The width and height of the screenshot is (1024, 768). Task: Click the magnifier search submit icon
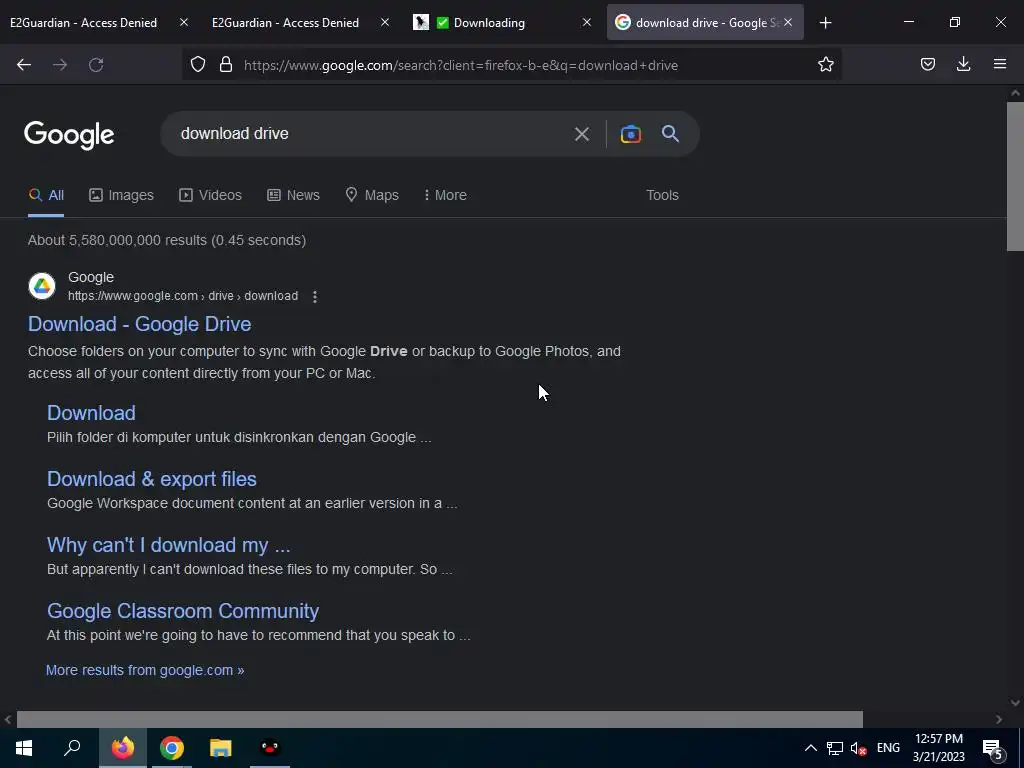[x=671, y=134]
